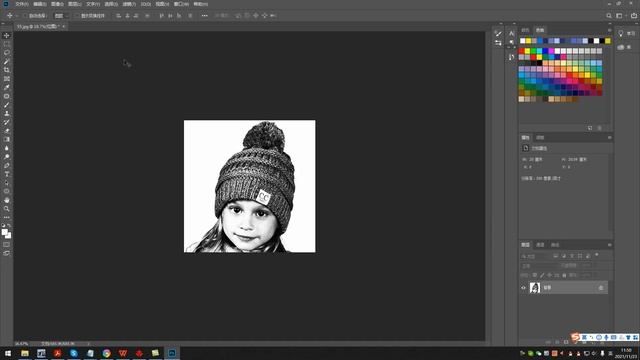Open the Swatches panel flyout menu
Image resolution: width=640 pixels, height=360 pixels.
pos(609,30)
